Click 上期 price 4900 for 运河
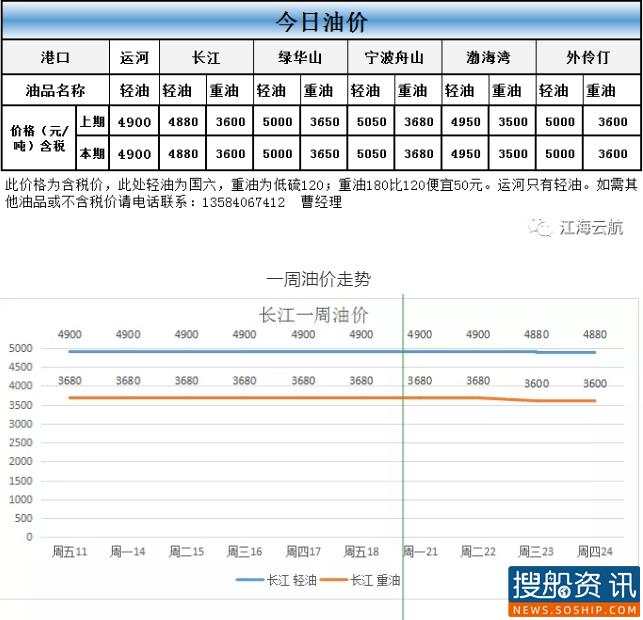Screen dimensions: 643x620 tap(134, 122)
